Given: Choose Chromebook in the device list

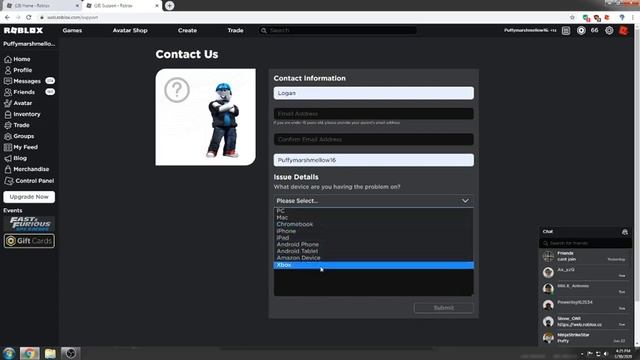Looking at the screenshot, I should (373, 224).
